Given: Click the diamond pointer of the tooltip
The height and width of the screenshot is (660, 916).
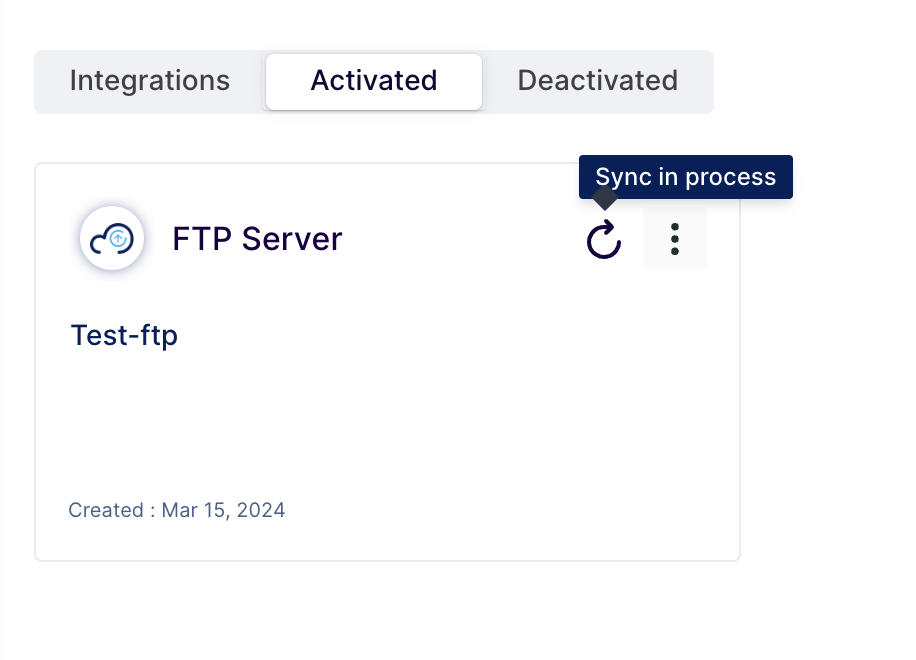Looking at the screenshot, I should 605,198.
